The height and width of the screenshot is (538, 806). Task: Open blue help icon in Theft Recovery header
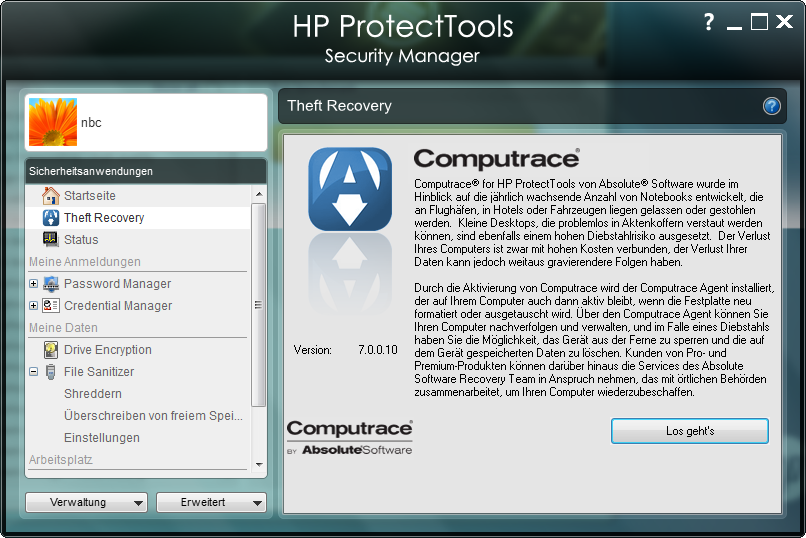point(772,106)
